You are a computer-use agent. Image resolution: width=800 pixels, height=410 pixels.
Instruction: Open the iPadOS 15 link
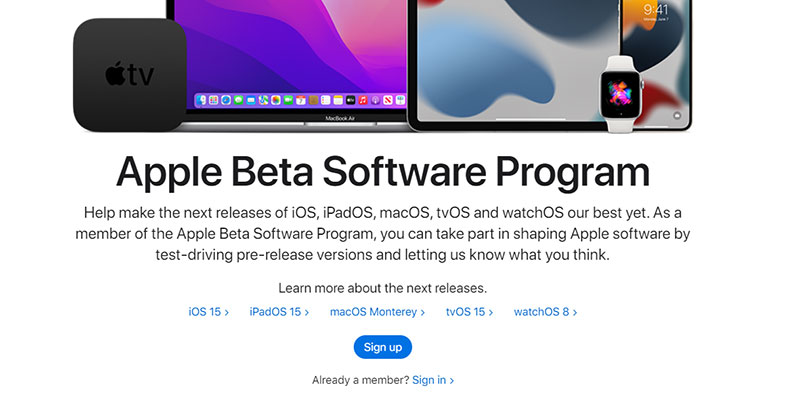click(x=279, y=312)
